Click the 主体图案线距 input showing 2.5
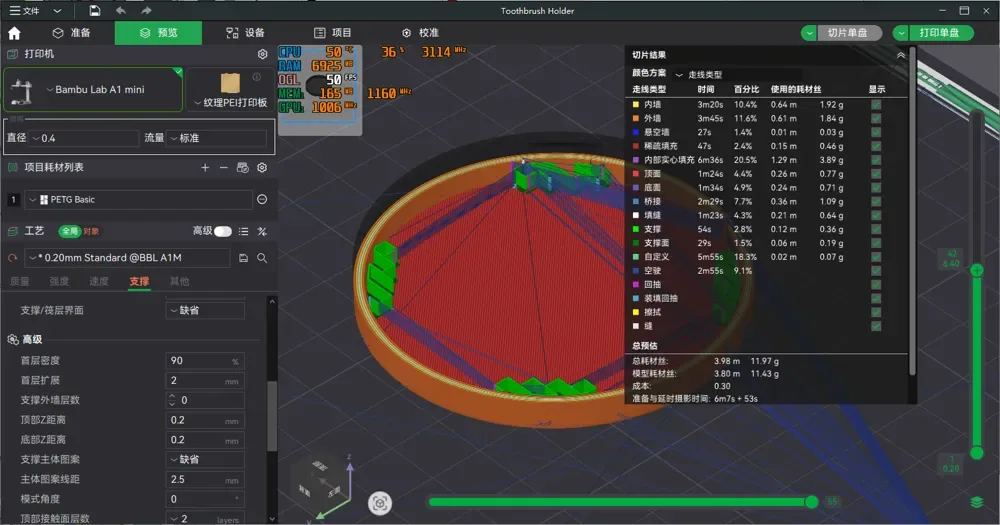 click(205, 479)
